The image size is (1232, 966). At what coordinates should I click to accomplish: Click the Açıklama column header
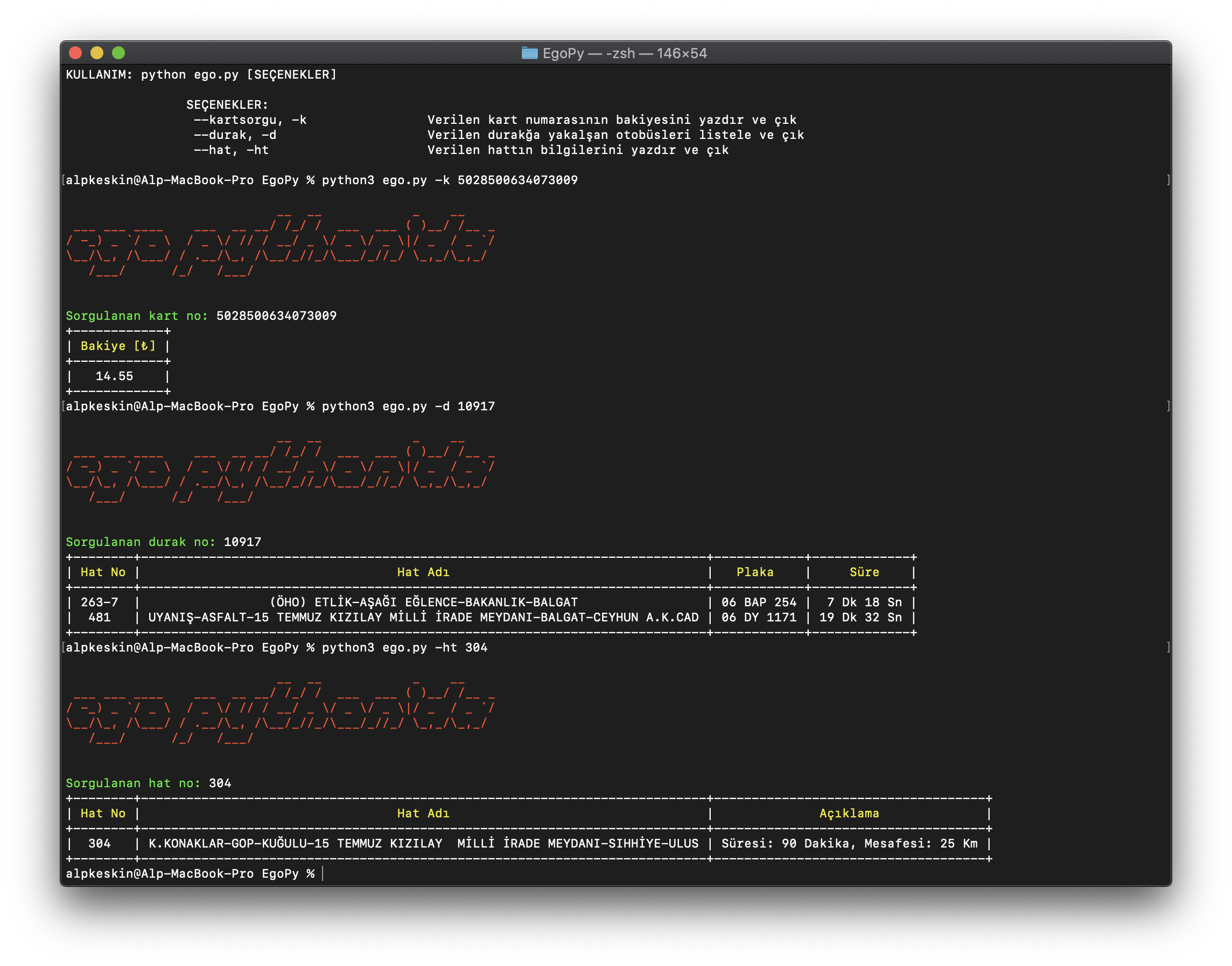click(x=849, y=813)
